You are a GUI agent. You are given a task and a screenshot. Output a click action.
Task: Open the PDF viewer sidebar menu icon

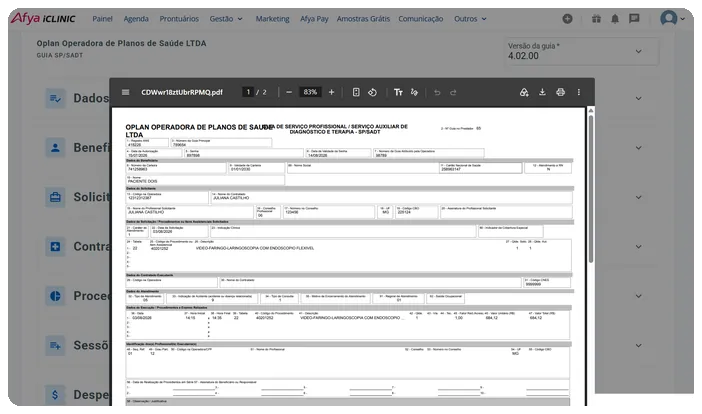(x=125, y=92)
